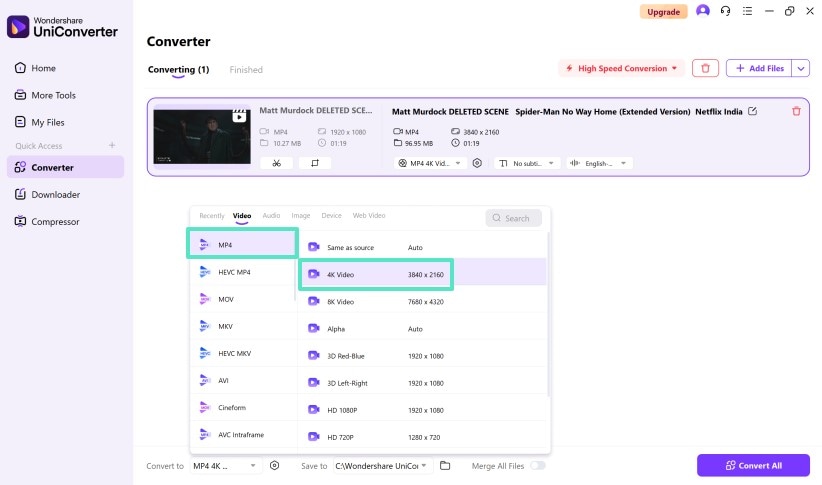Open the English audio track dropdown
Viewport: 822px width, 485px height.
pyautogui.click(x=599, y=163)
